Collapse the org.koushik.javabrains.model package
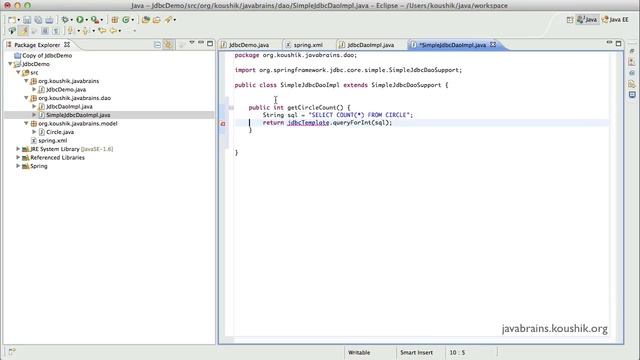This screenshot has height=360, width=640. click(x=26, y=123)
